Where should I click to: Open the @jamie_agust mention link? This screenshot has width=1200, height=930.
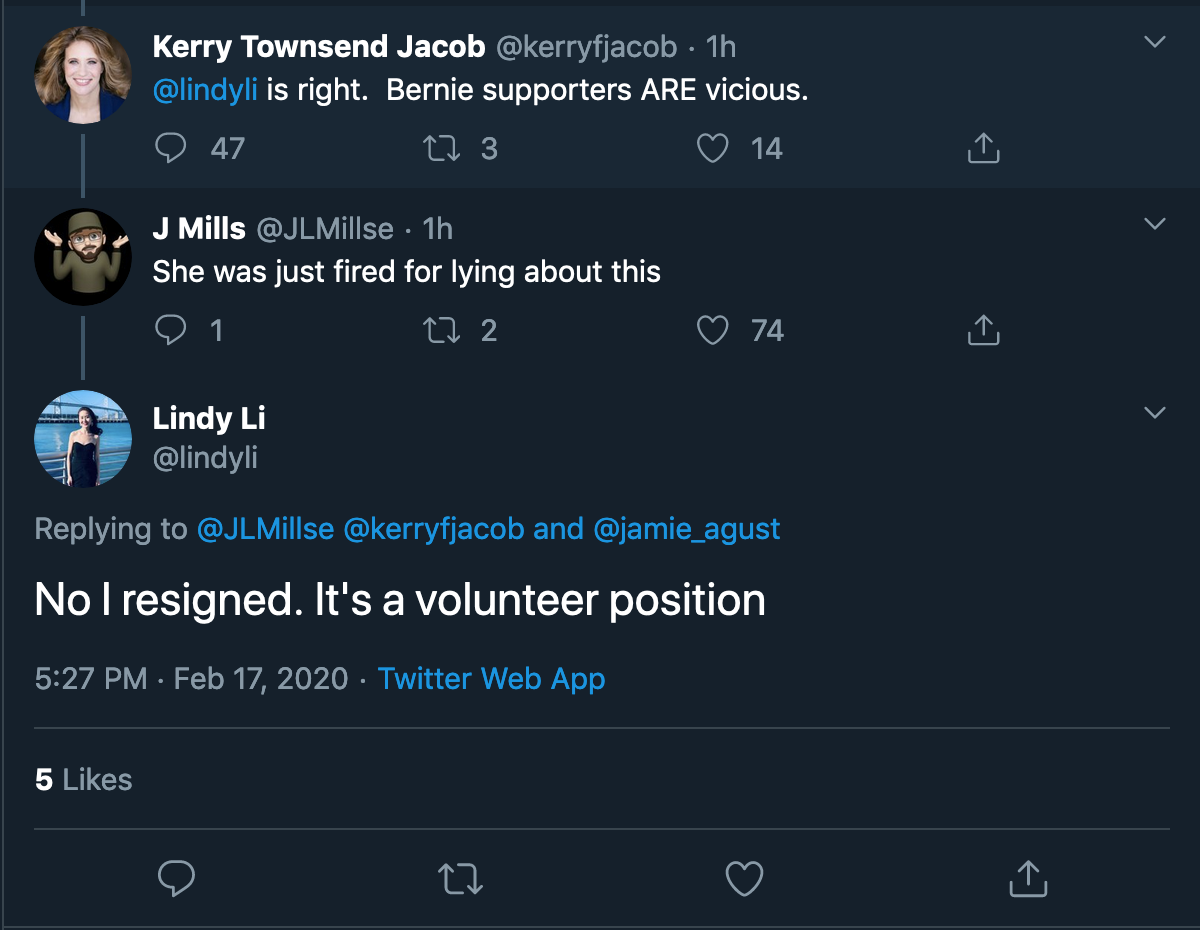click(x=687, y=529)
